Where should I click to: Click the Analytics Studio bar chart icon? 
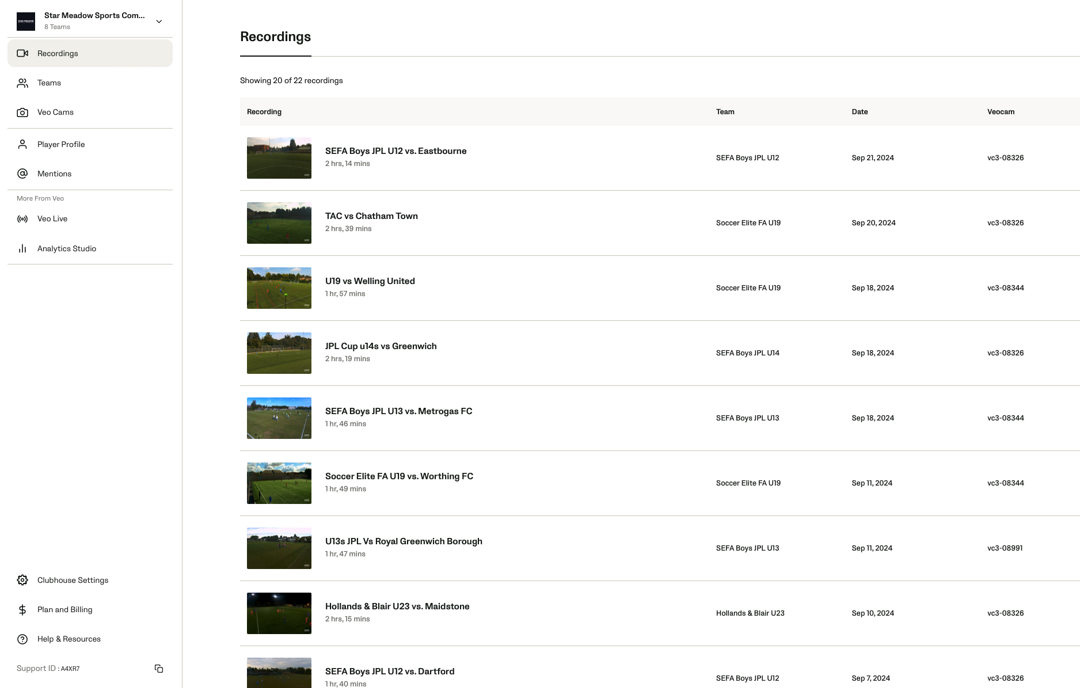[22, 248]
